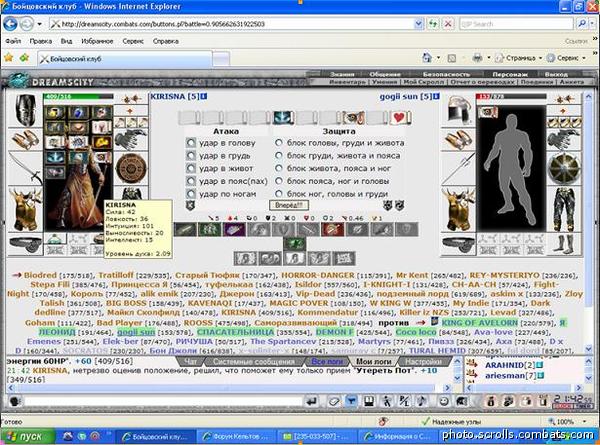
Task: Click 'Выход' to log out
Action: tap(556, 74)
